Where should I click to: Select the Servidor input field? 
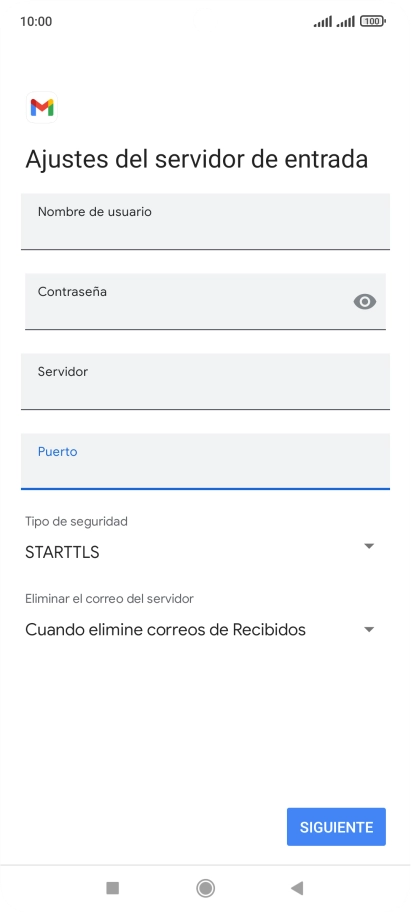205,381
